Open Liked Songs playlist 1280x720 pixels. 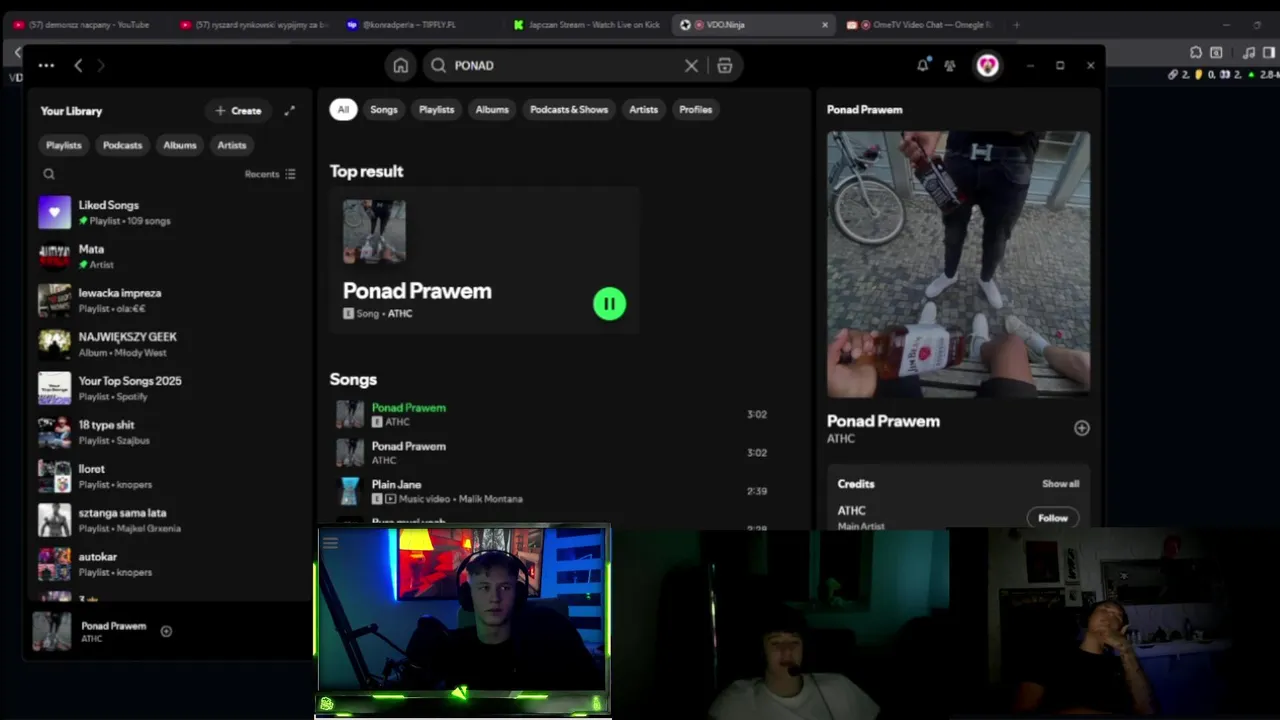pos(167,212)
